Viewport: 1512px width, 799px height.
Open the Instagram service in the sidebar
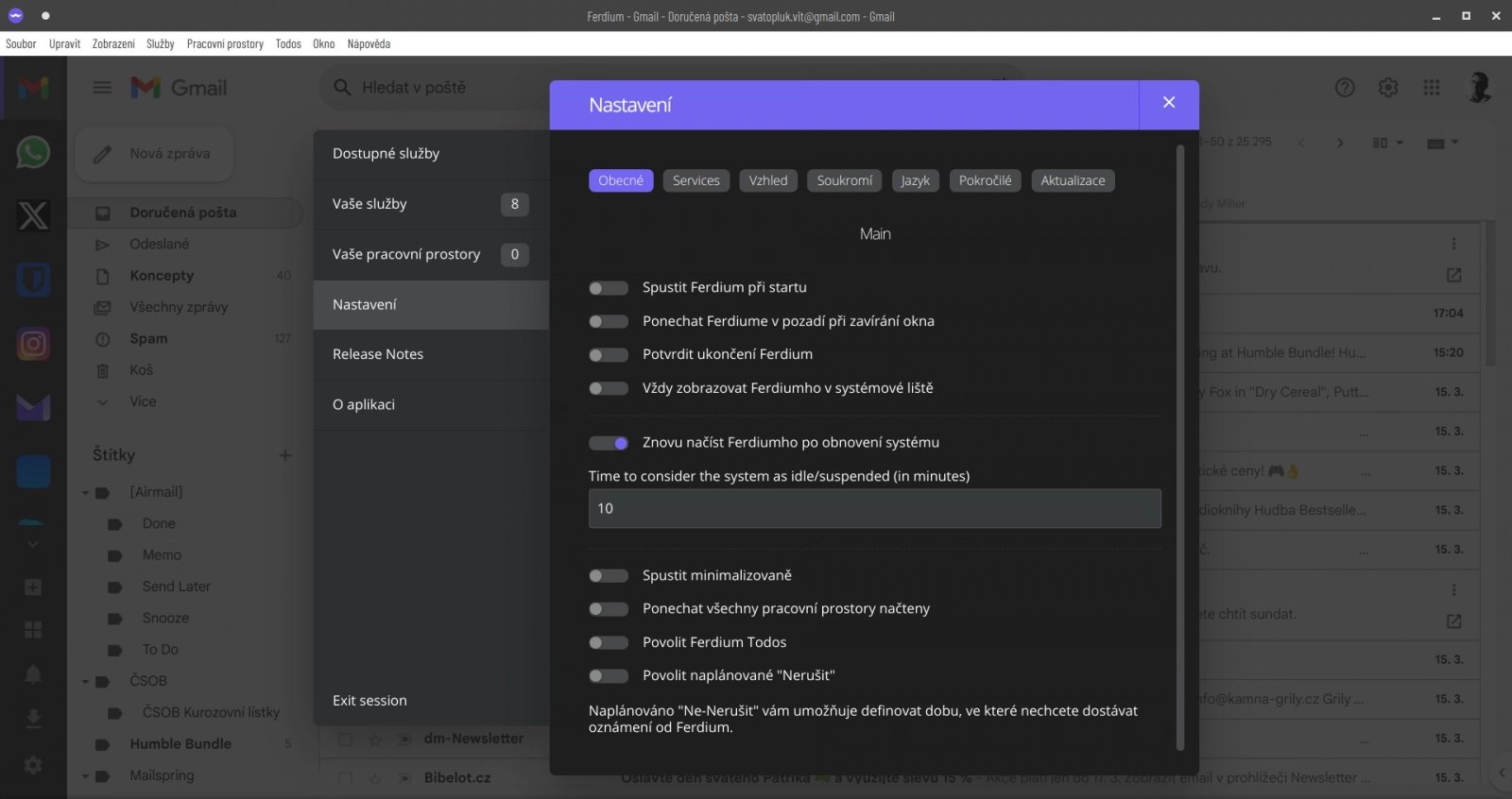(33, 344)
